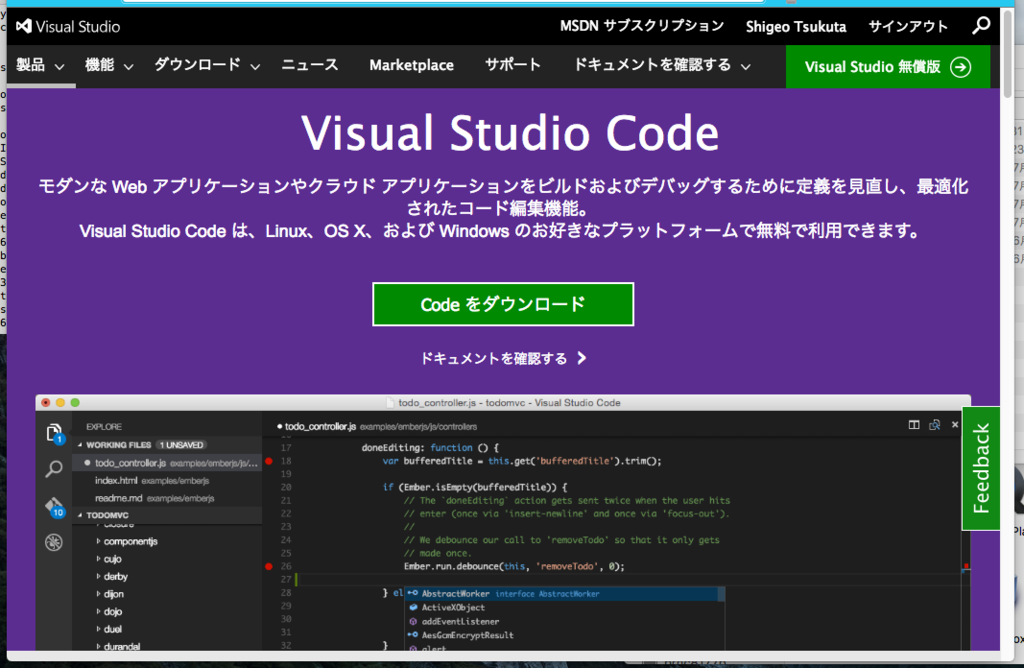
Task: Click the todo_controller.js editor tab title
Action: click(x=320, y=426)
